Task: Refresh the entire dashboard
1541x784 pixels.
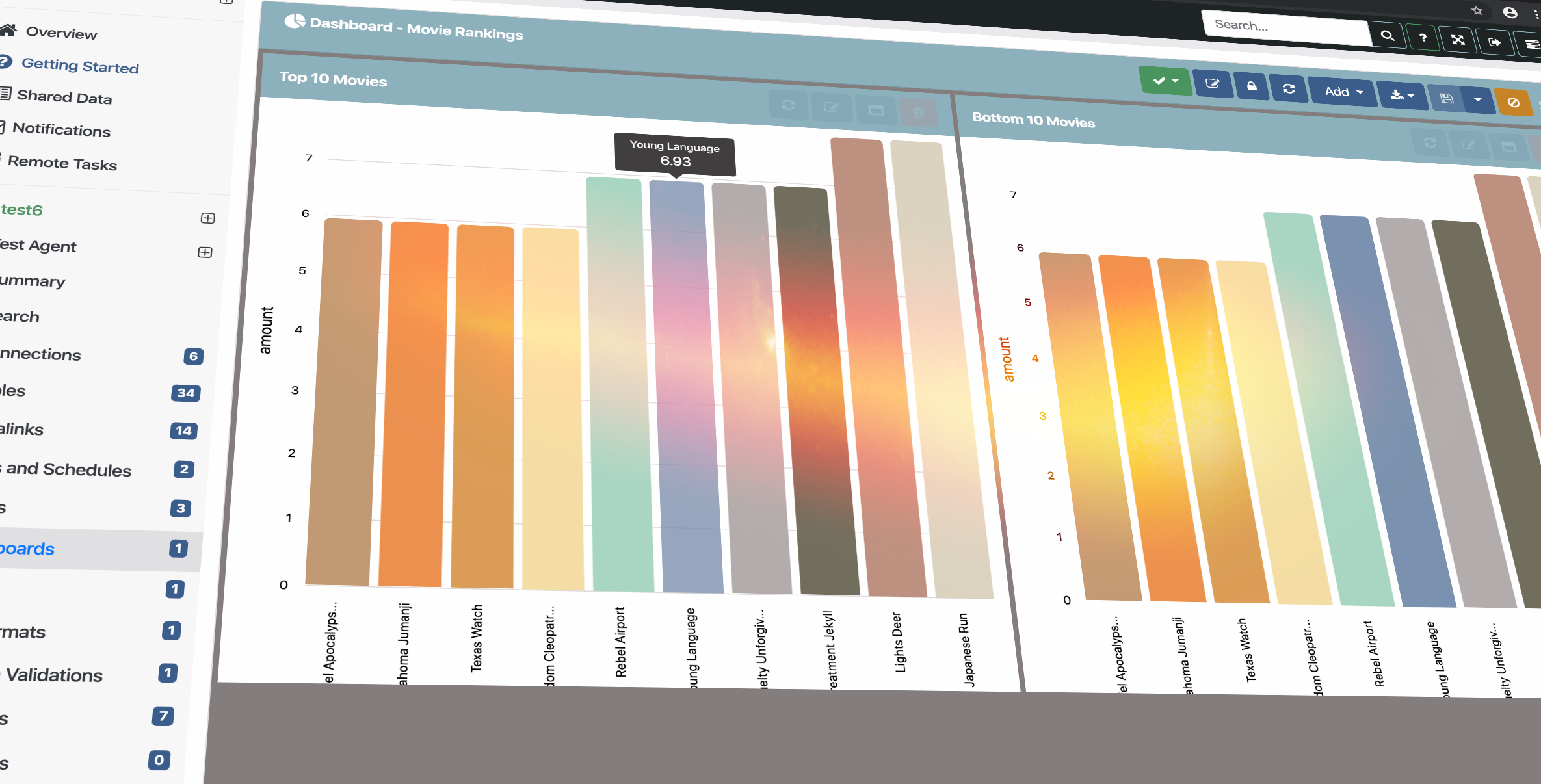Action: pos(1289,88)
